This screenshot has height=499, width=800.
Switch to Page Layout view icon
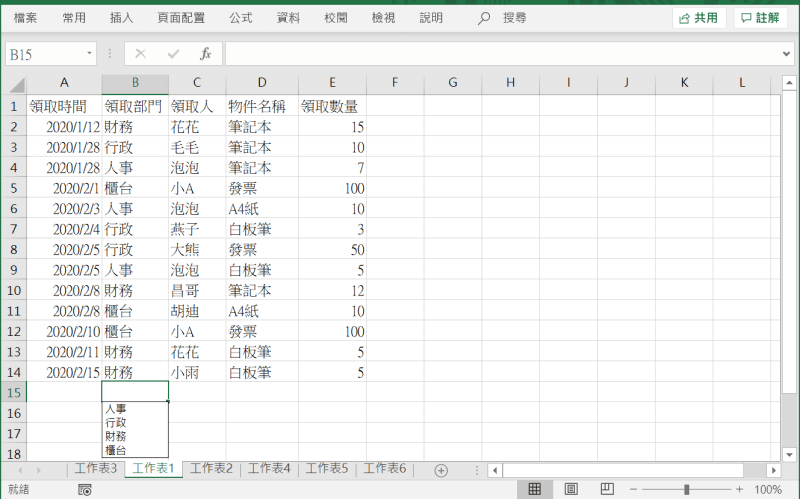(571, 489)
